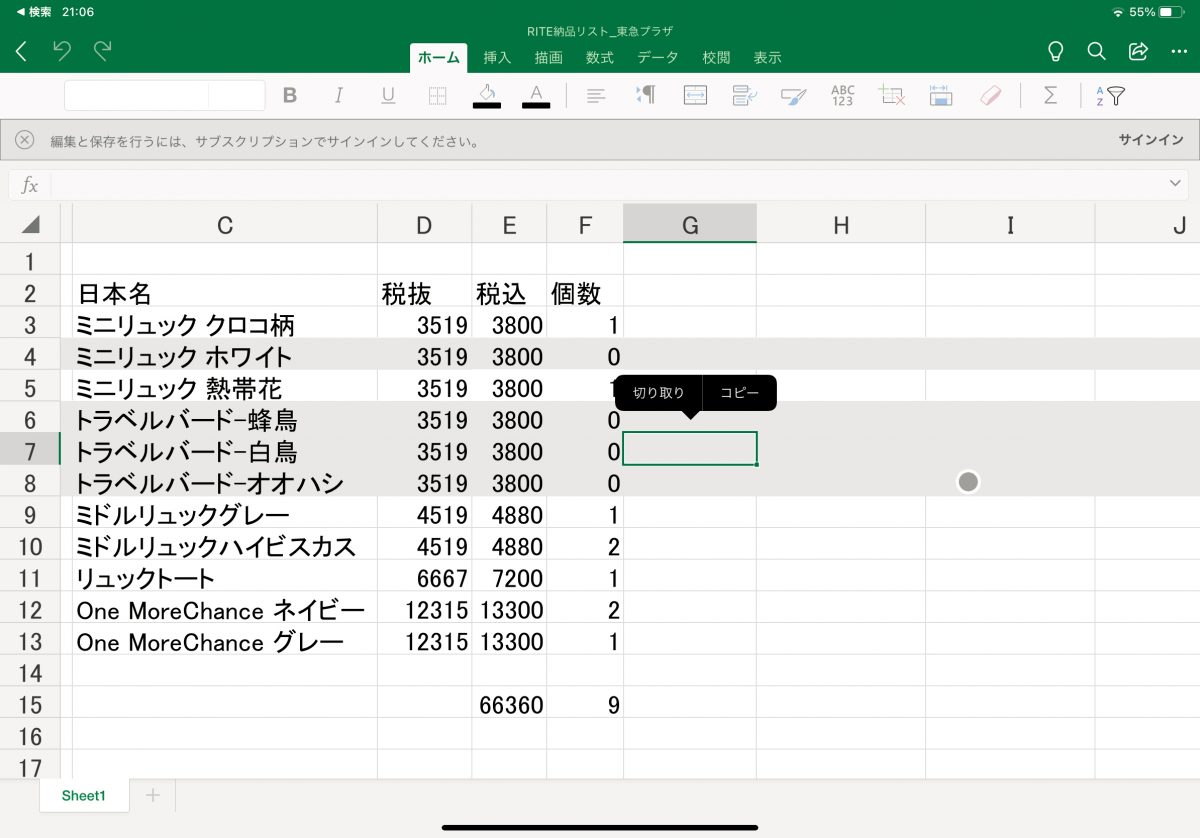1200x838 pixels.
Task: Open the lightbulb Tell Me assistant
Action: pos(1055,52)
